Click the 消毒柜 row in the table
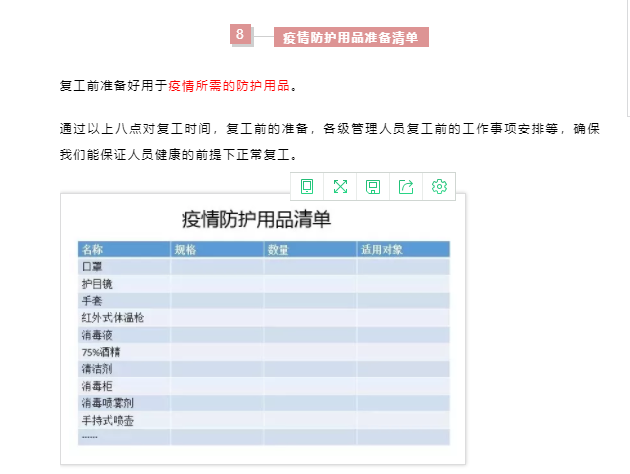This screenshot has width=630, height=474. 264,386
